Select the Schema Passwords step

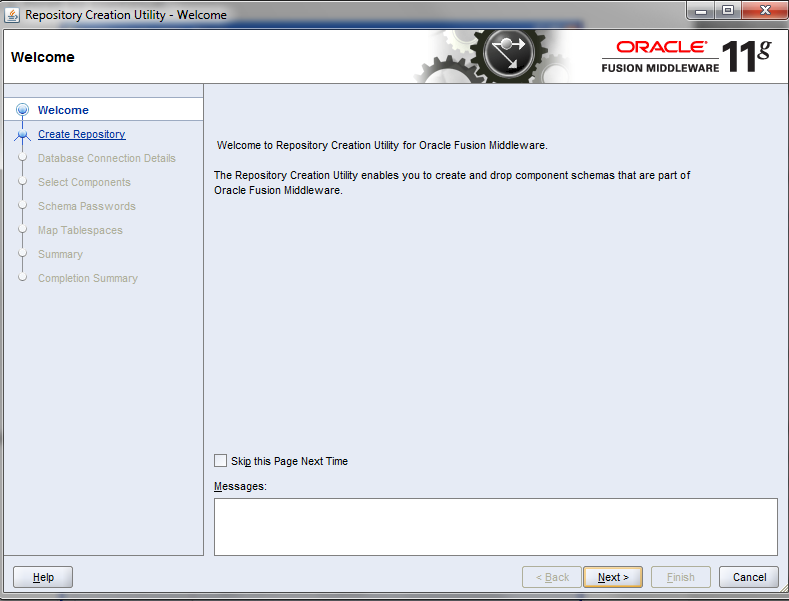(x=87, y=206)
